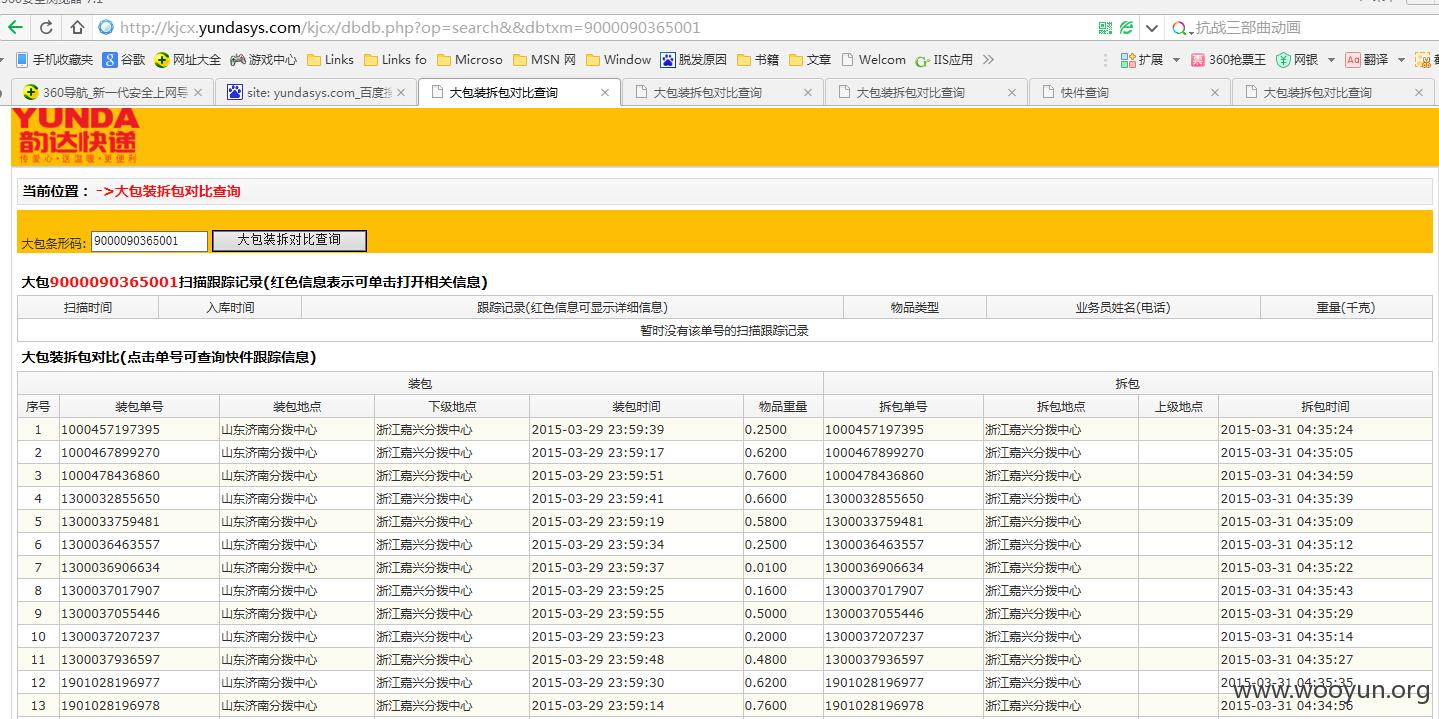
Task: Expand the 扩展 dropdown arrow
Action: [1176, 61]
